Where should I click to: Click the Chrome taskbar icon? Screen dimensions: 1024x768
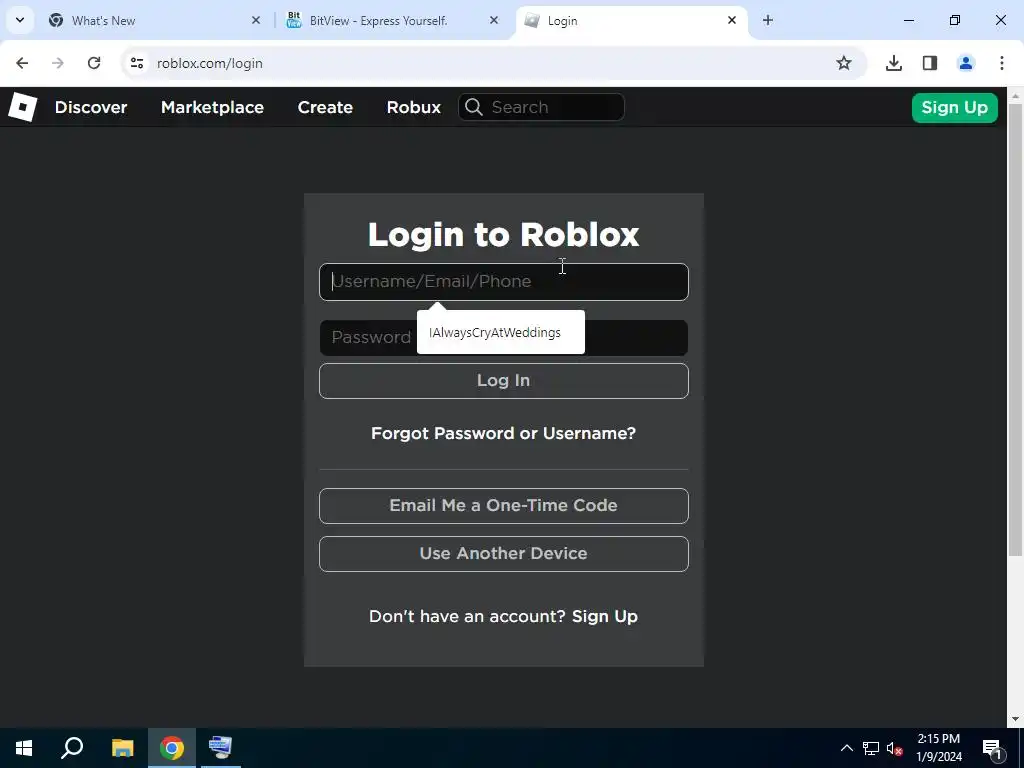click(172, 748)
